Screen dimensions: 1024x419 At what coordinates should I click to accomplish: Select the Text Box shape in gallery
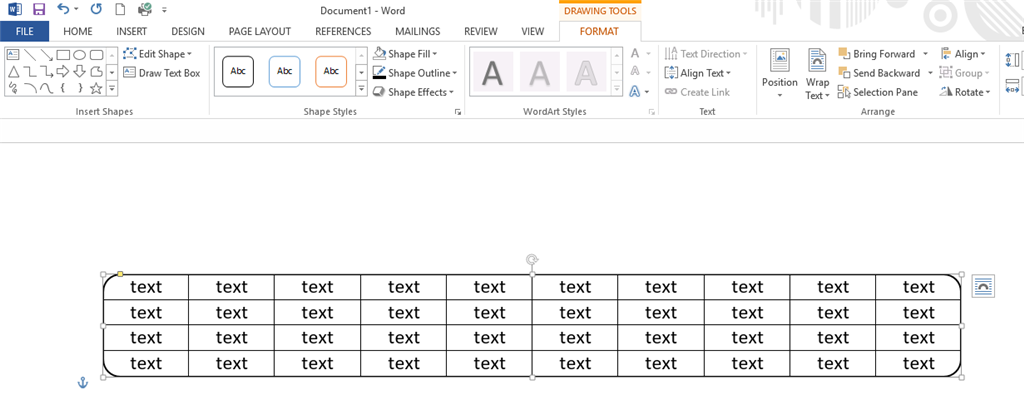(x=12, y=55)
